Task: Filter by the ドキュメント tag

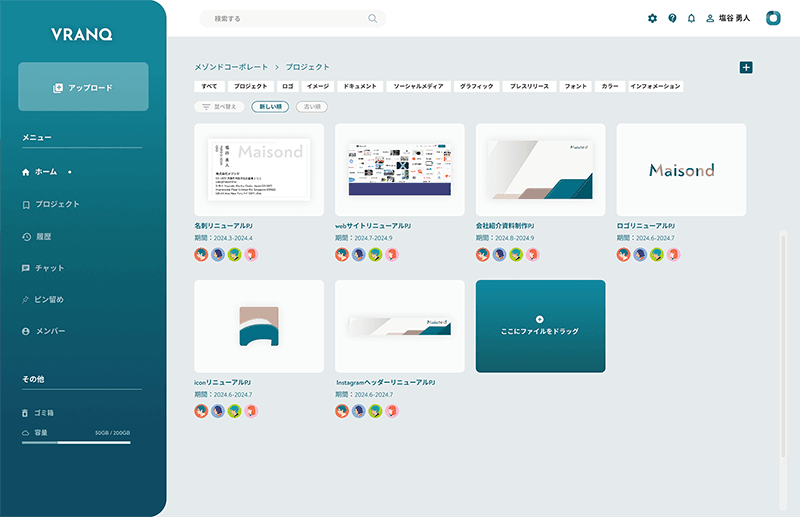Action: (x=360, y=87)
